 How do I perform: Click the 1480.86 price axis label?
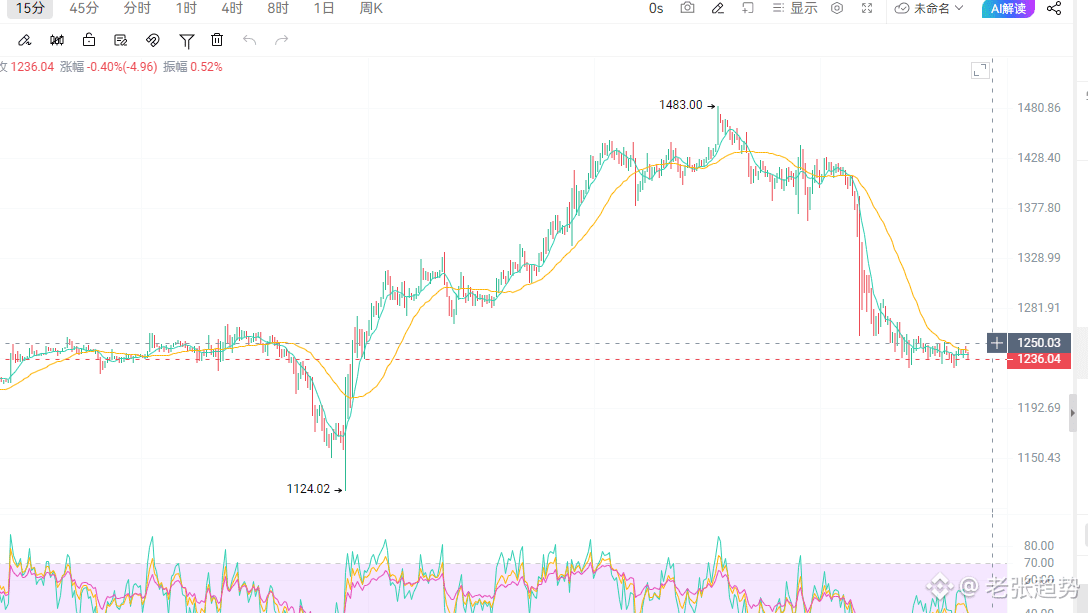1039,108
